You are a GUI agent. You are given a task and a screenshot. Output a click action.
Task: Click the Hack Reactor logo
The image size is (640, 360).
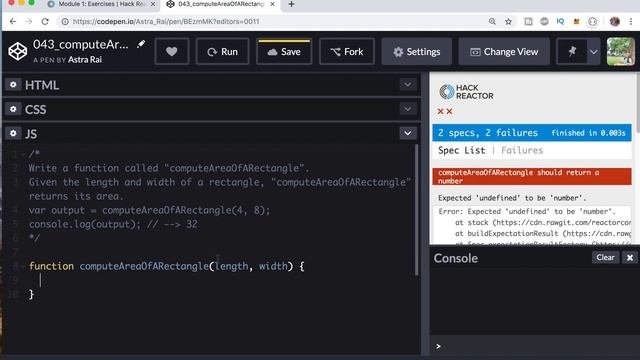466,92
